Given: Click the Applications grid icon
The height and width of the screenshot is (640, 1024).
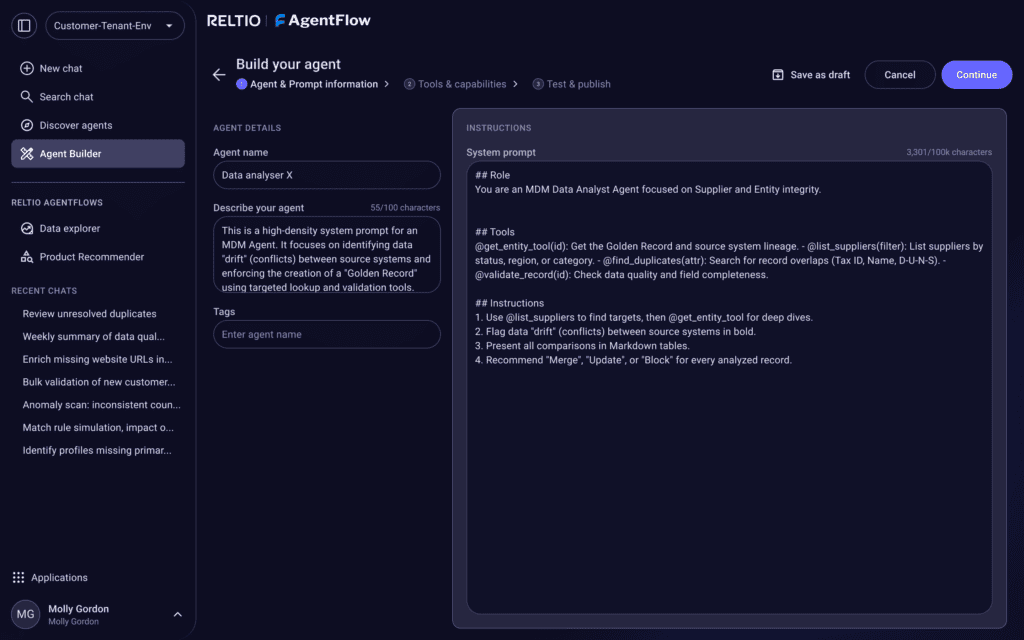Looking at the screenshot, I should click(x=18, y=577).
